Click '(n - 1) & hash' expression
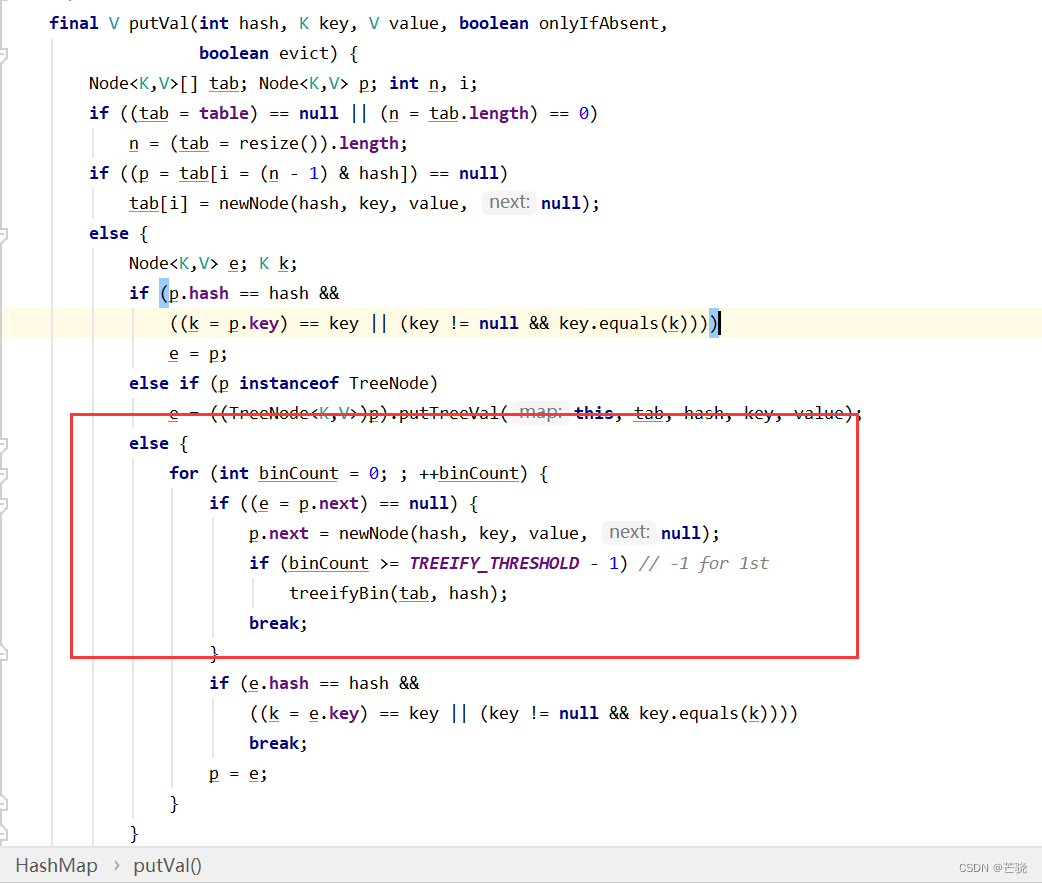This screenshot has width=1042, height=883. (329, 173)
